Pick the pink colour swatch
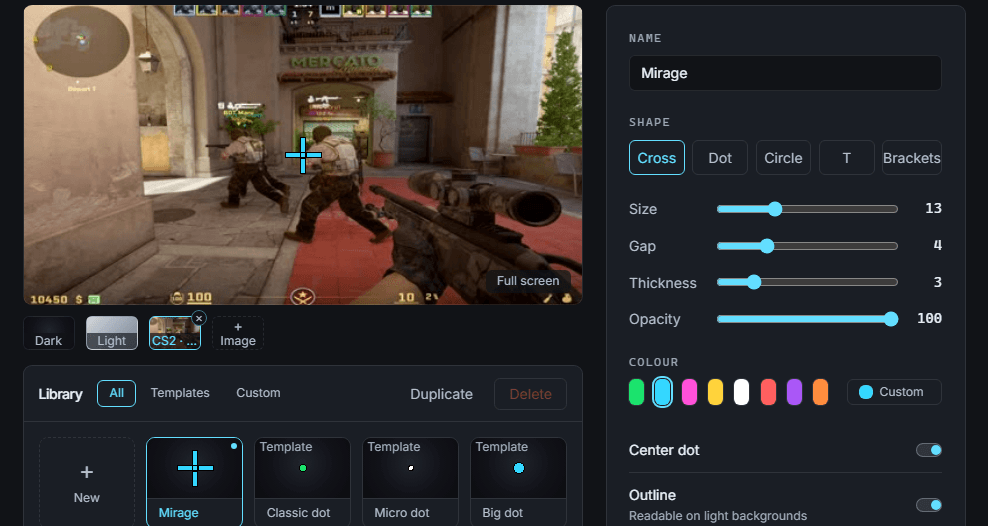This screenshot has height=526, width=988. point(689,392)
